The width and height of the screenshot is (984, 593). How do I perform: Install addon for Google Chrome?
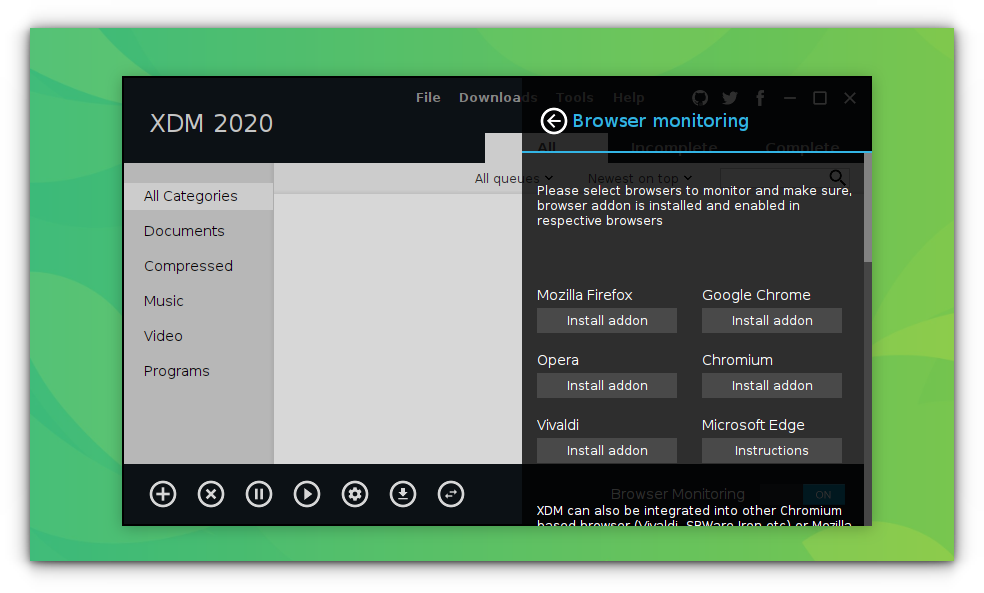pos(772,321)
